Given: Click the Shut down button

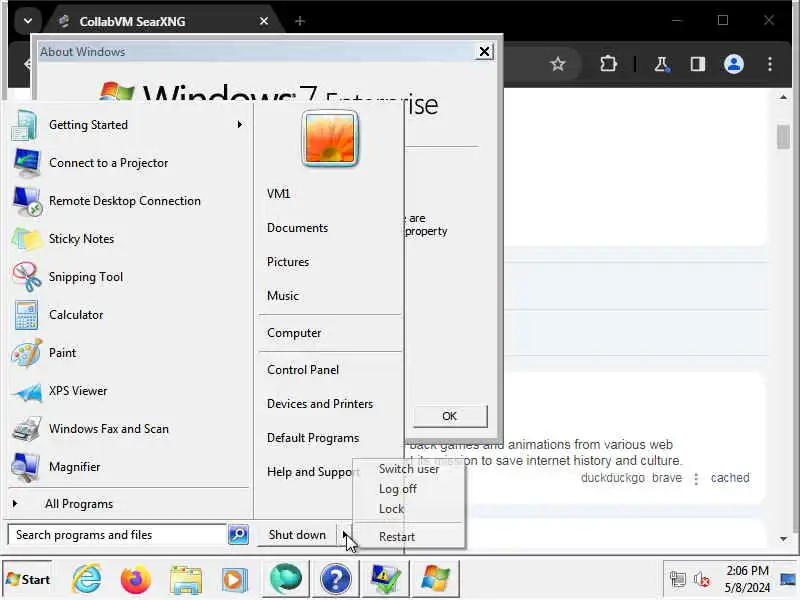Looking at the screenshot, I should coord(297,535).
